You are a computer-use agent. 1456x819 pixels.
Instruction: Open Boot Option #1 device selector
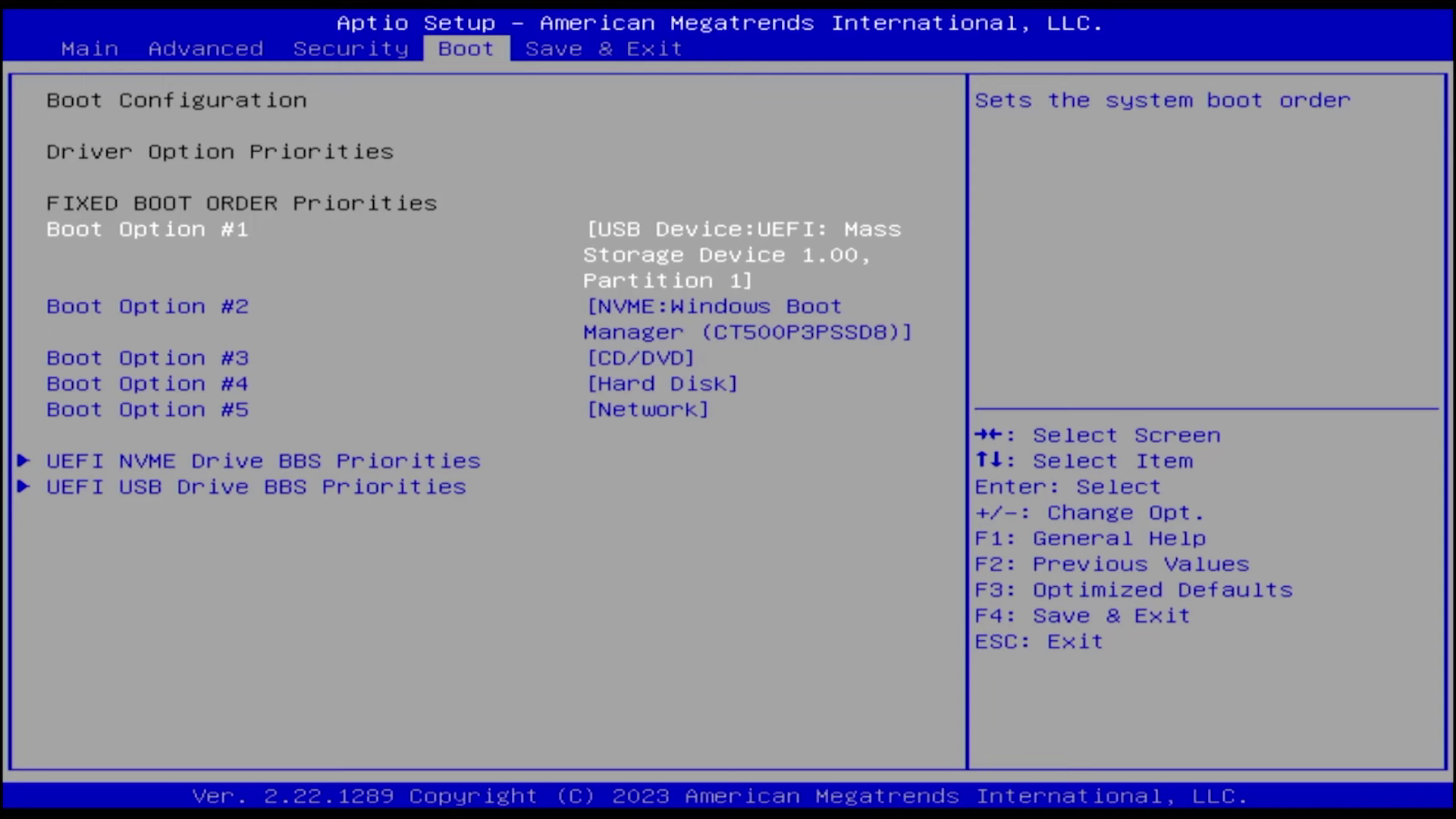click(148, 229)
